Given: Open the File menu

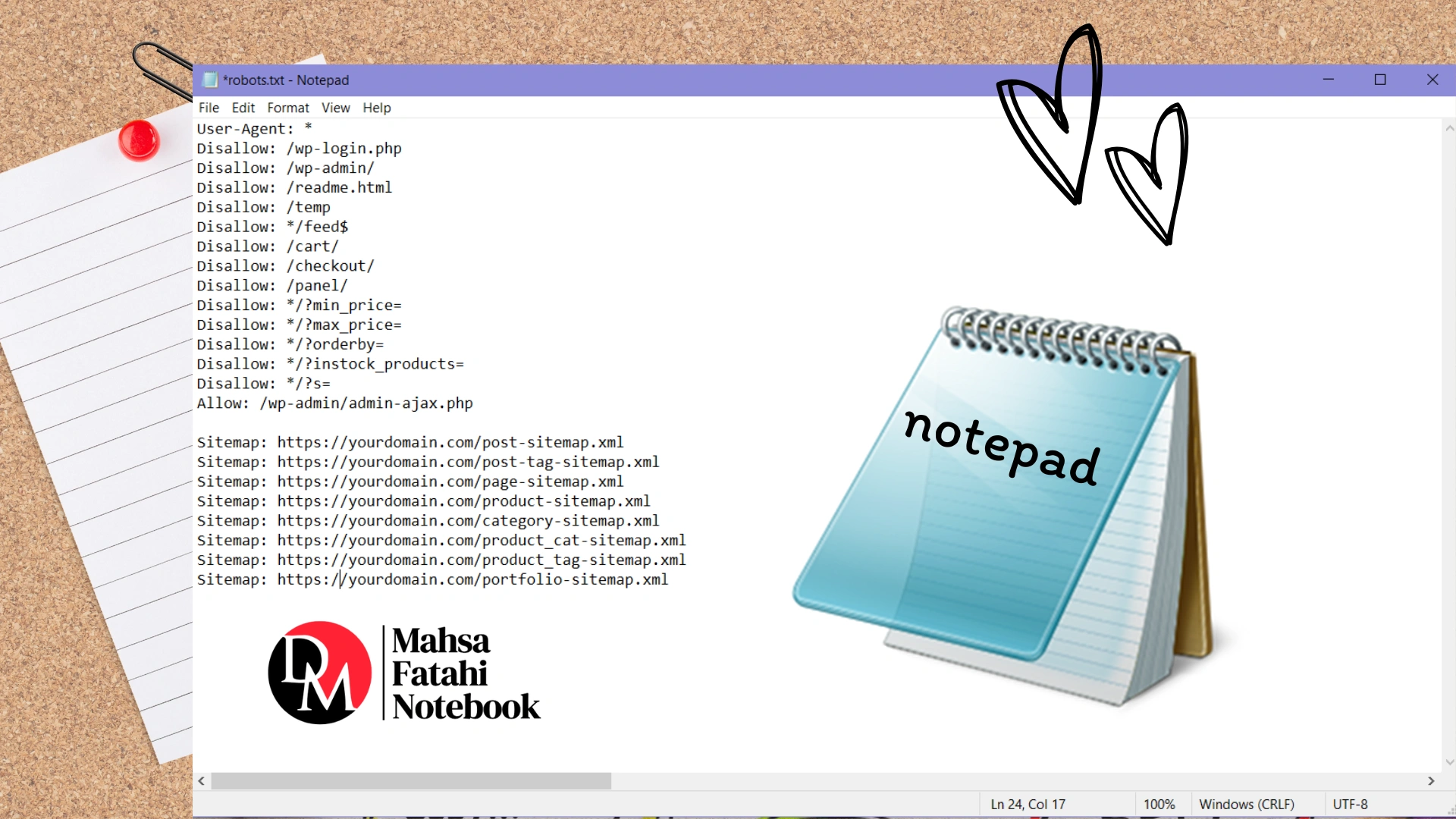Looking at the screenshot, I should click(209, 108).
